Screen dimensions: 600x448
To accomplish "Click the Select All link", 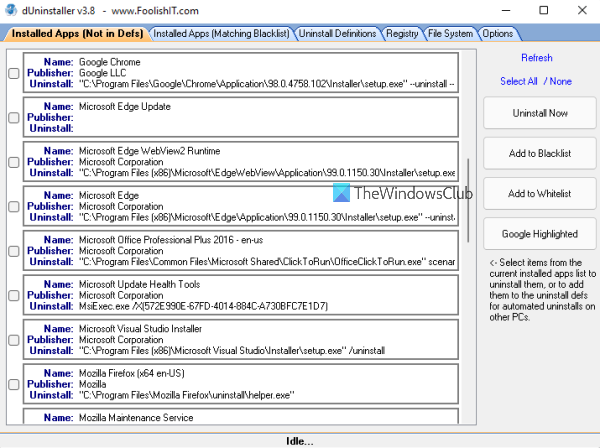I will [518, 81].
